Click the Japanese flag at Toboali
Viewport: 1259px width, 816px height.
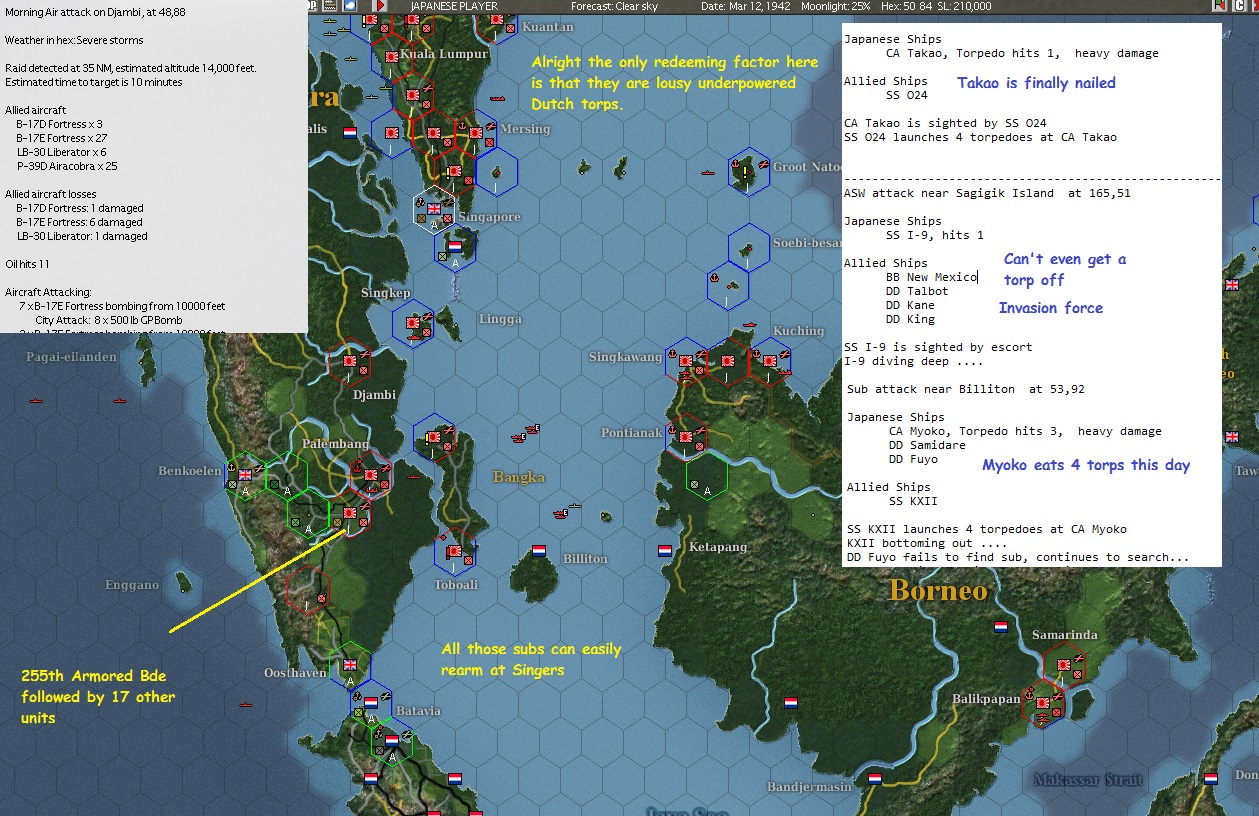tap(455, 551)
